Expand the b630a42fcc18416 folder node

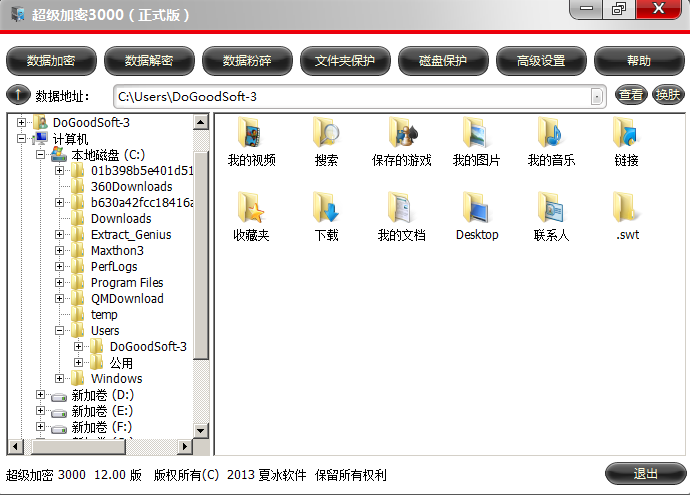click(59, 202)
